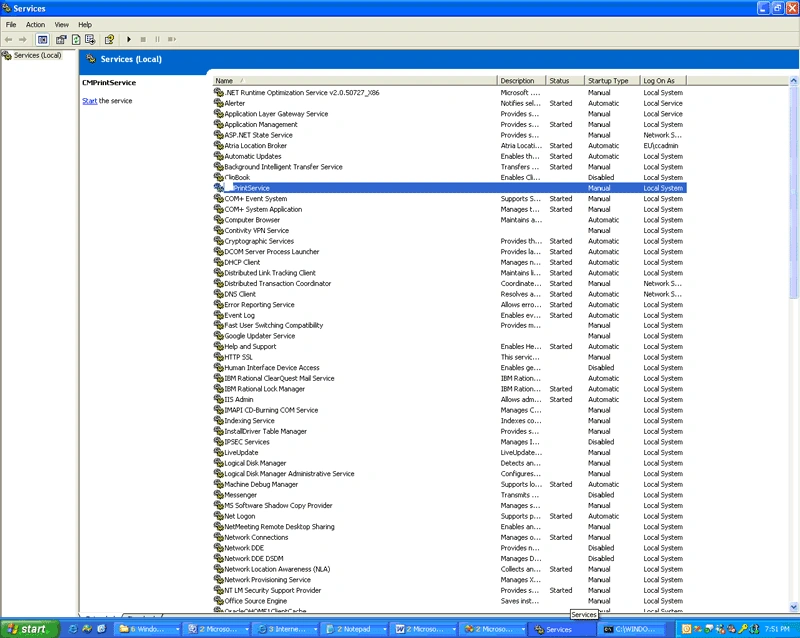Open the File menu
800x638 pixels.
[11, 24]
